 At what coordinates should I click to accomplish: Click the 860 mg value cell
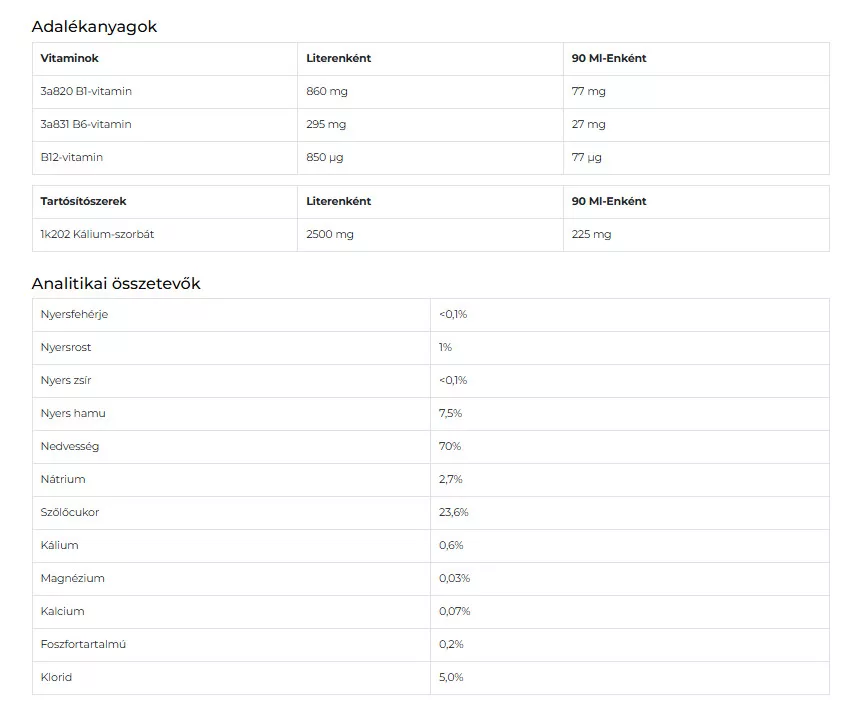coord(327,91)
